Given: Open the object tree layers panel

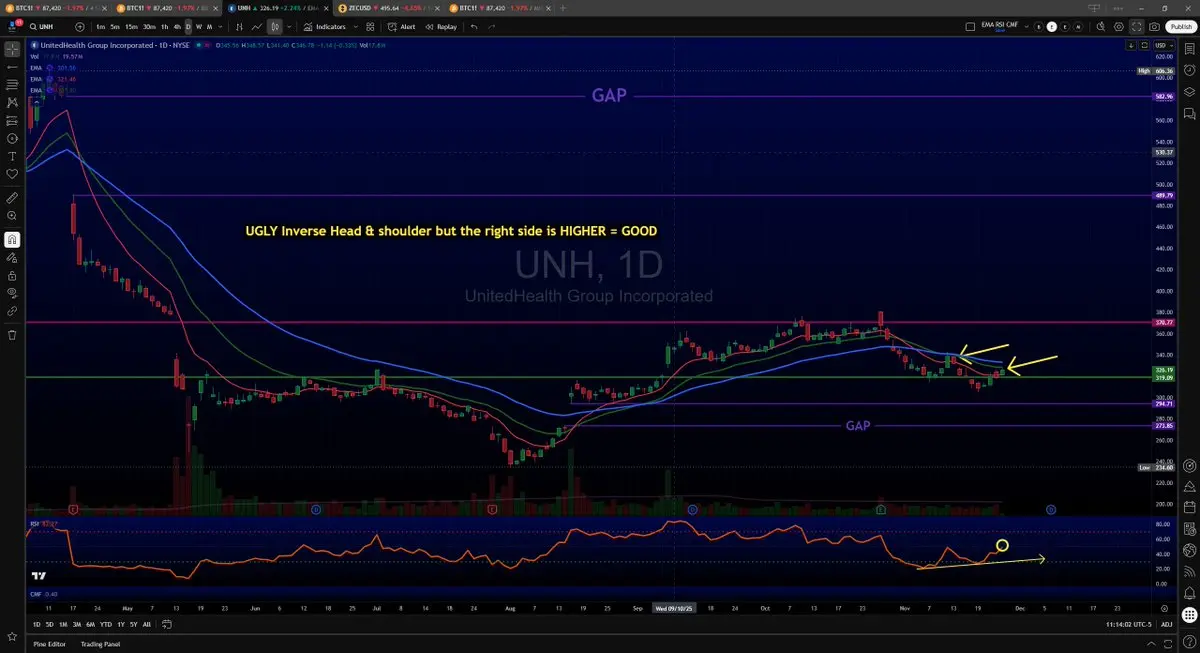Looking at the screenshot, I should point(1190,92).
